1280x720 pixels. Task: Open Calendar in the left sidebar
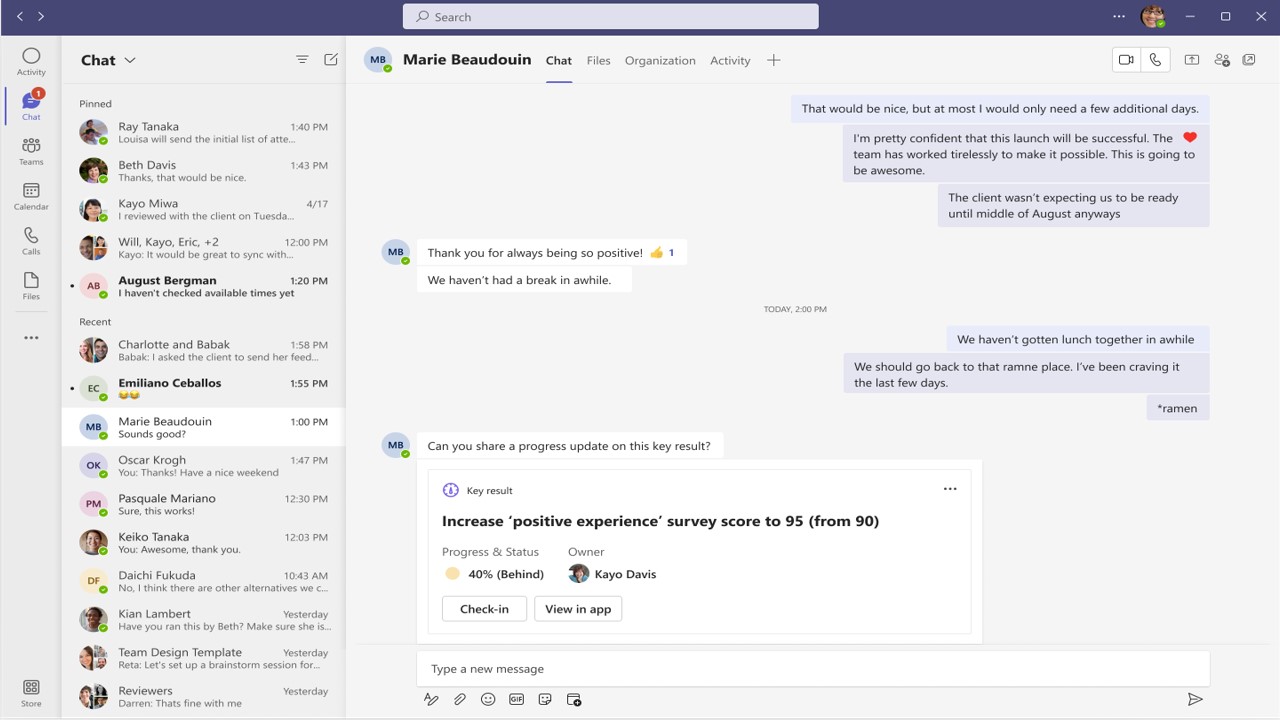coord(31,196)
